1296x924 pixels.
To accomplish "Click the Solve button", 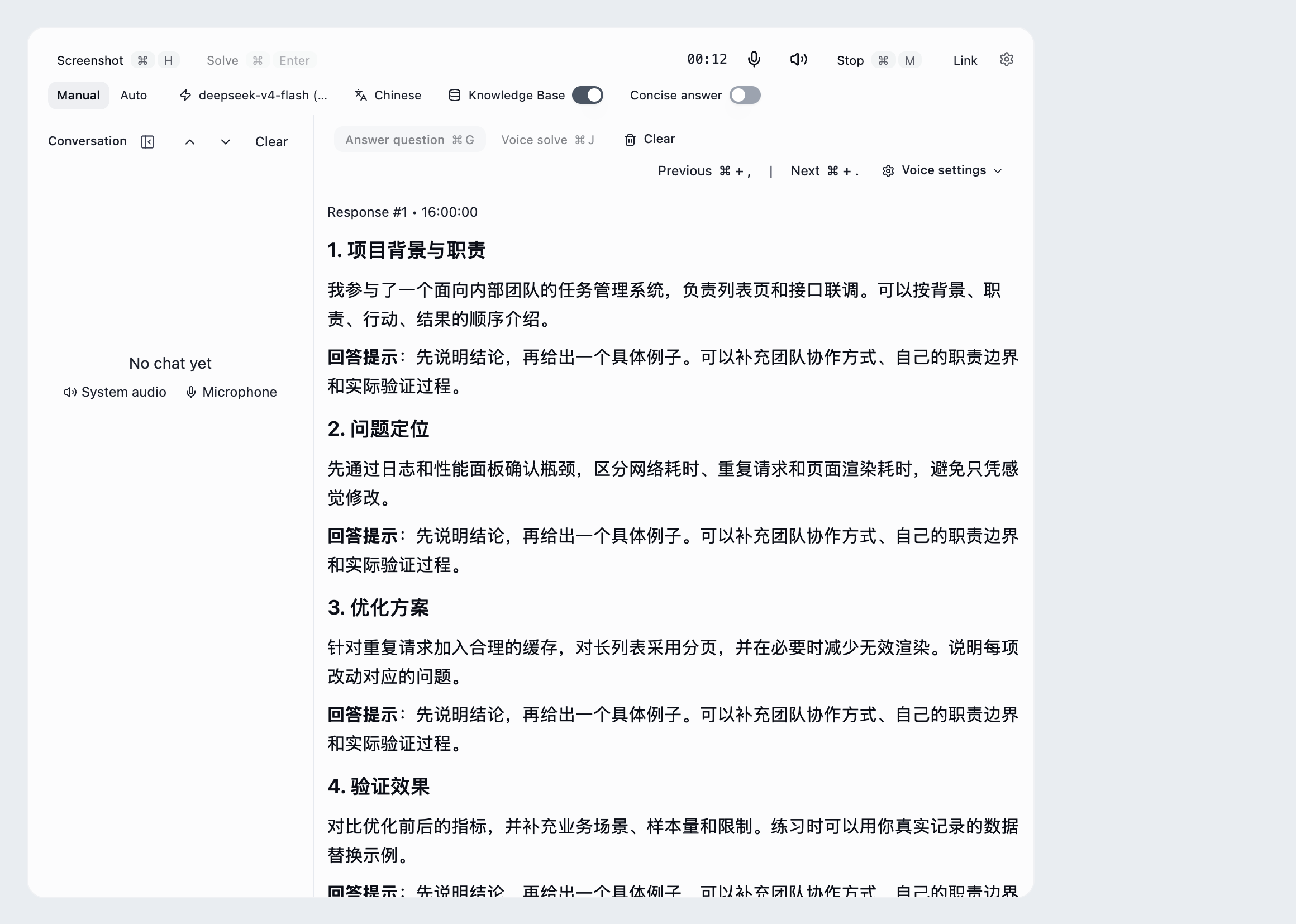I will [261, 60].
